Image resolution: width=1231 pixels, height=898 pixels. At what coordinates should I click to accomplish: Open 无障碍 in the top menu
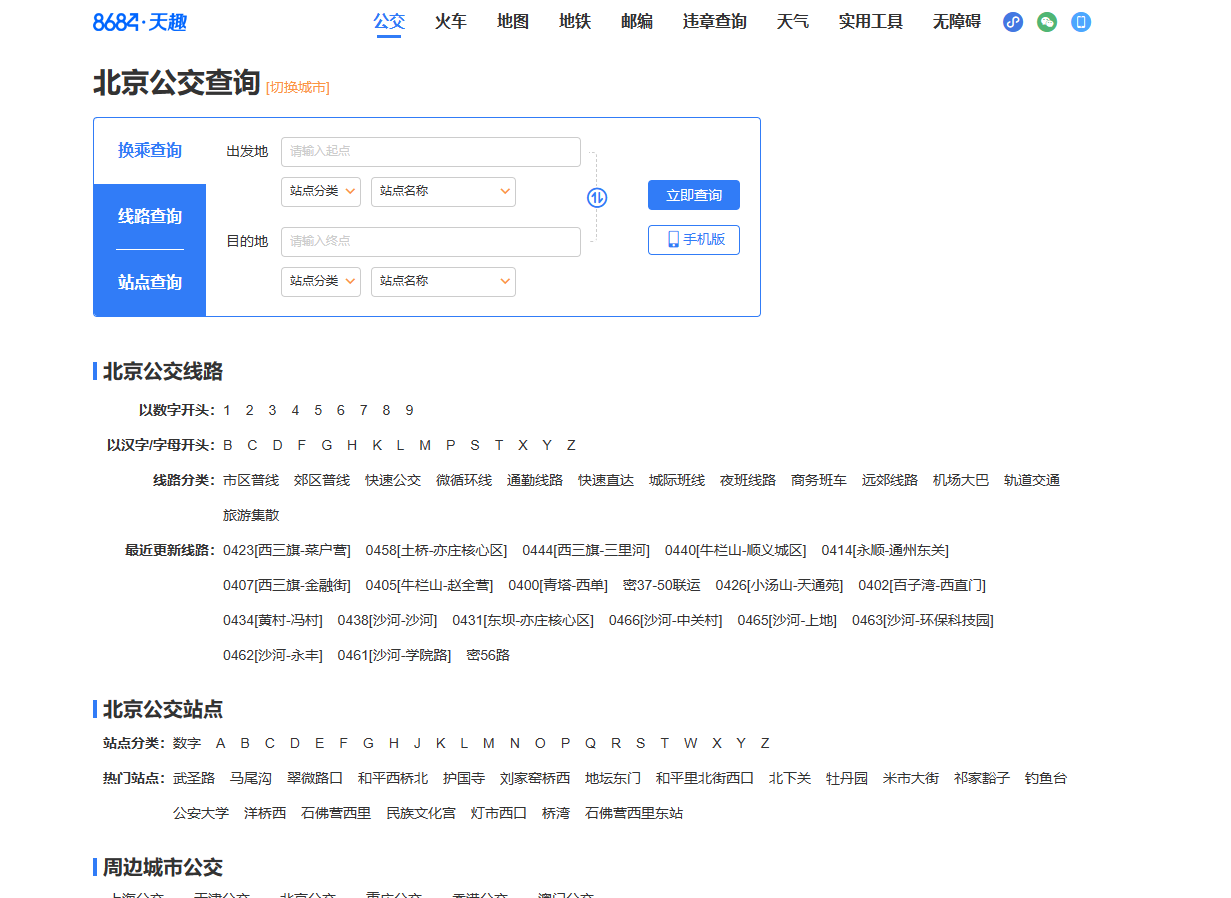pyautogui.click(x=957, y=21)
